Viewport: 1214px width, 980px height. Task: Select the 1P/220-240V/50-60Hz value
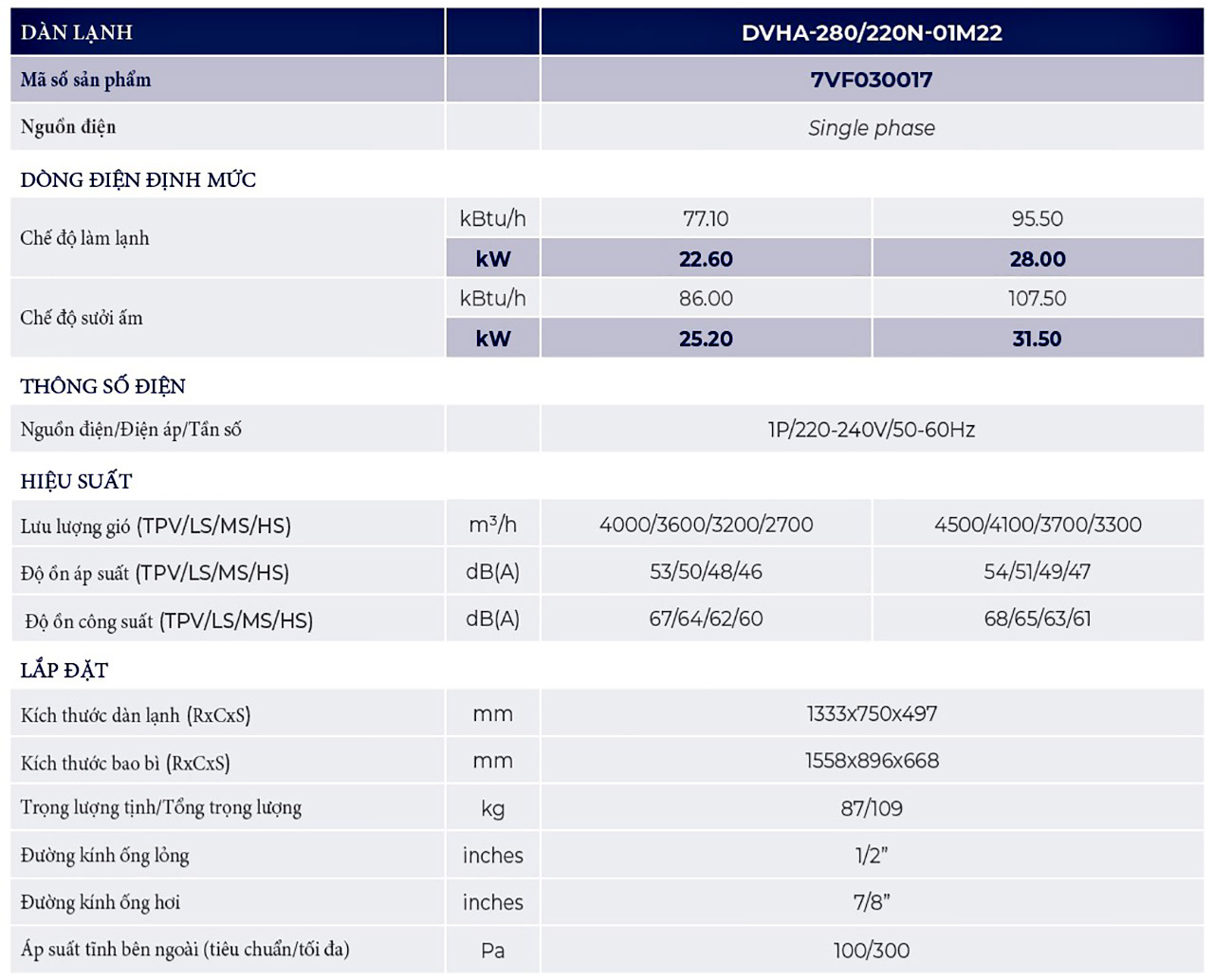[871, 430]
